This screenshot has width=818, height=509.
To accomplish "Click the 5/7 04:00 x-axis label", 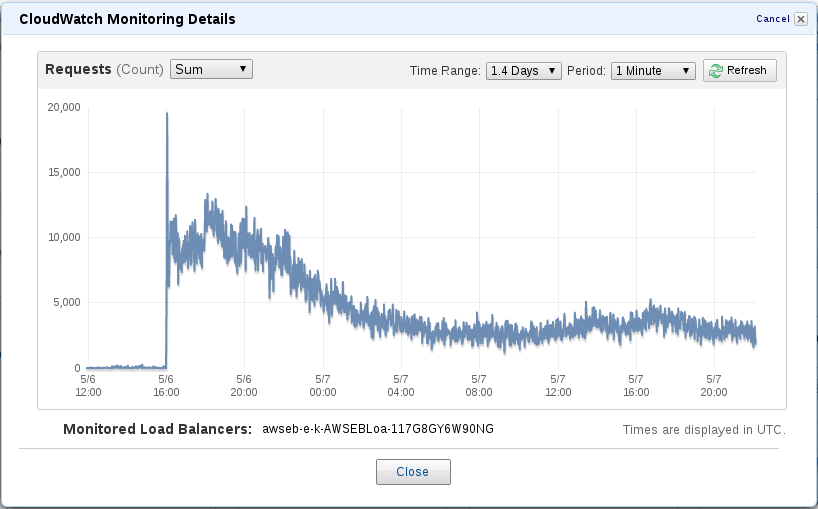I will 401,385.
